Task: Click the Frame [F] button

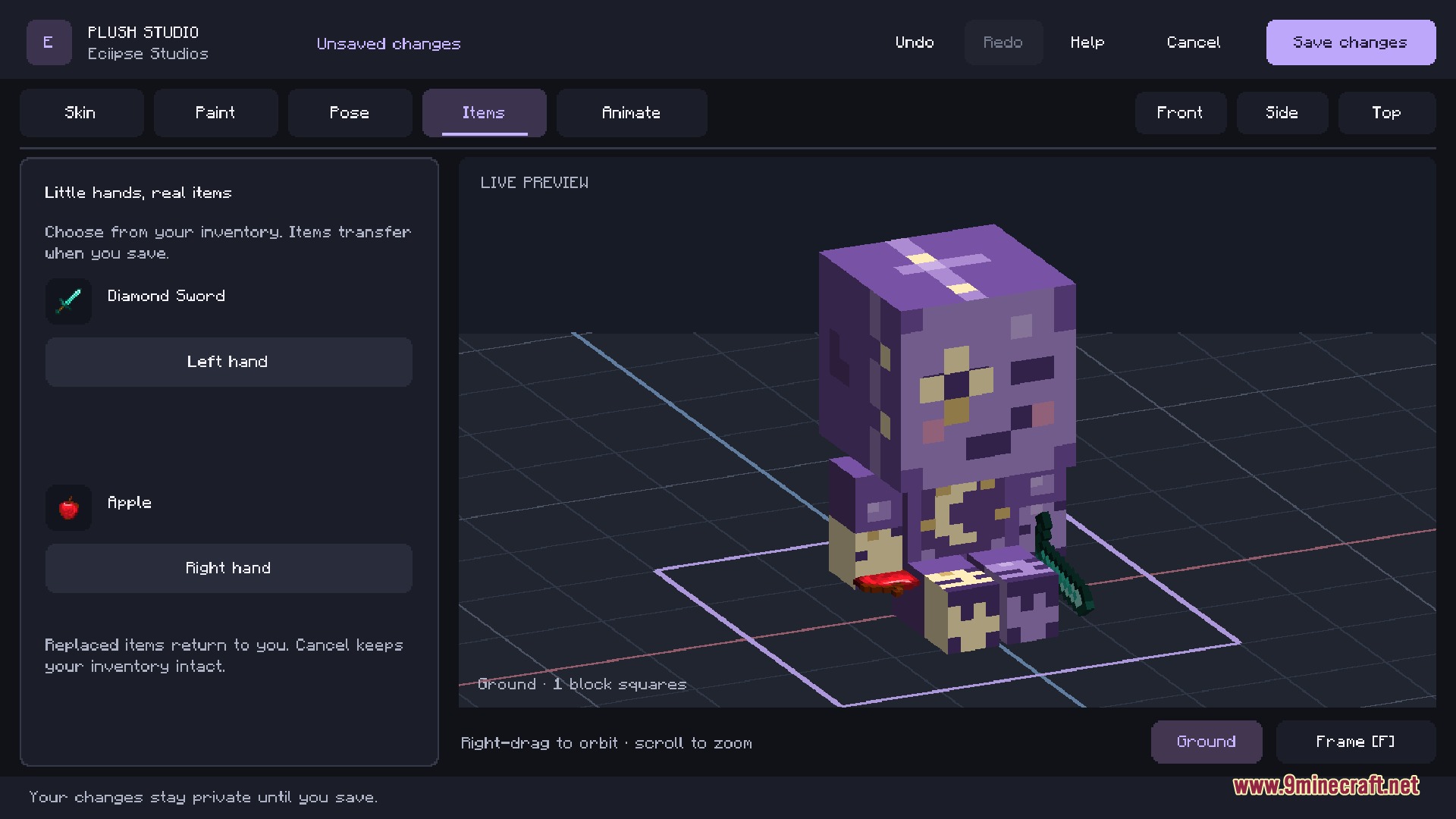Action: pos(1356,742)
